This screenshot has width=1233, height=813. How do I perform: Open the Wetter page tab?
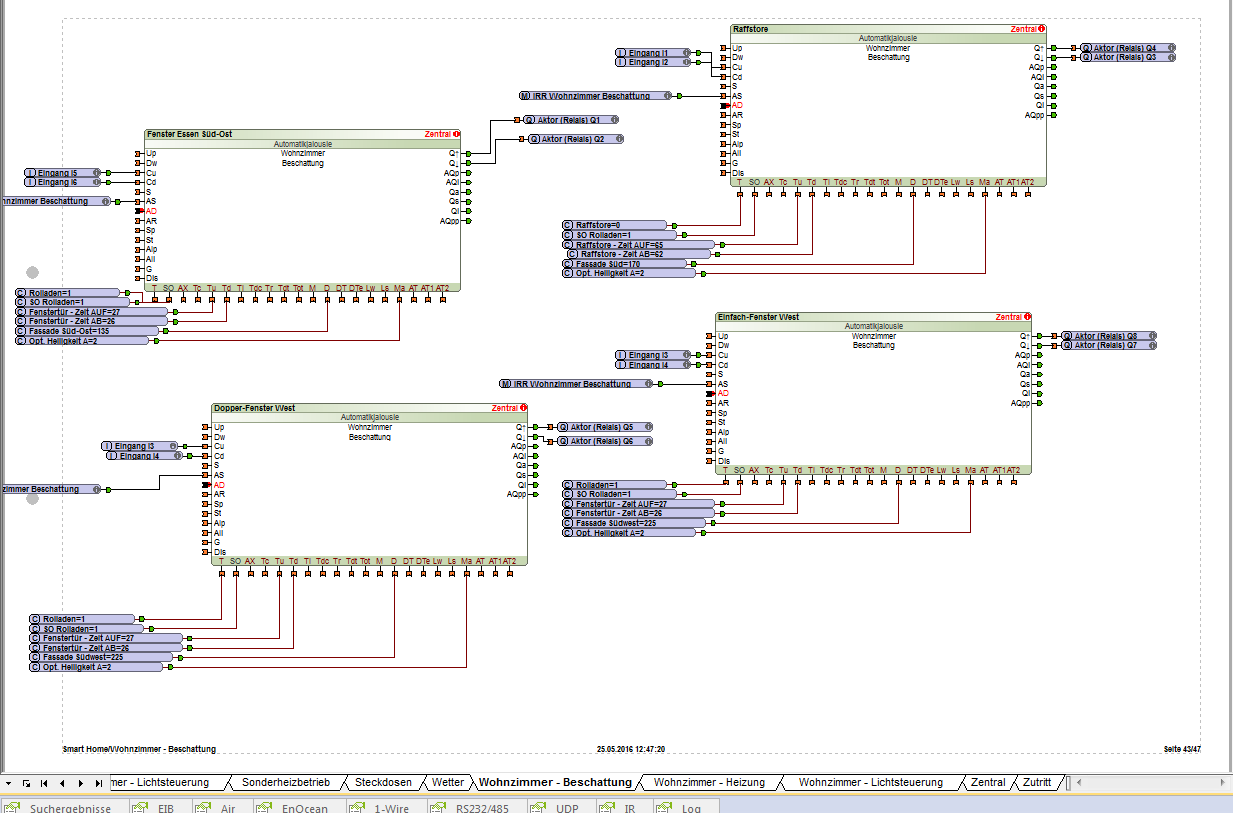tap(448, 782)
